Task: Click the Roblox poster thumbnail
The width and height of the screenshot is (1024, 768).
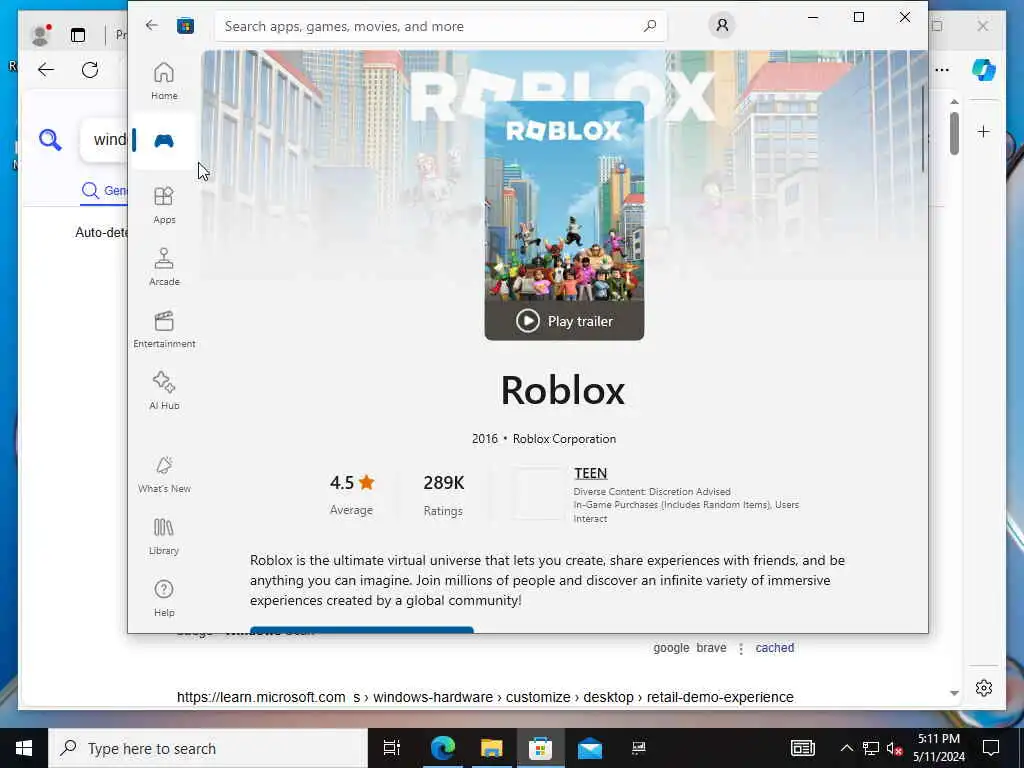Action: click(564, 201)
